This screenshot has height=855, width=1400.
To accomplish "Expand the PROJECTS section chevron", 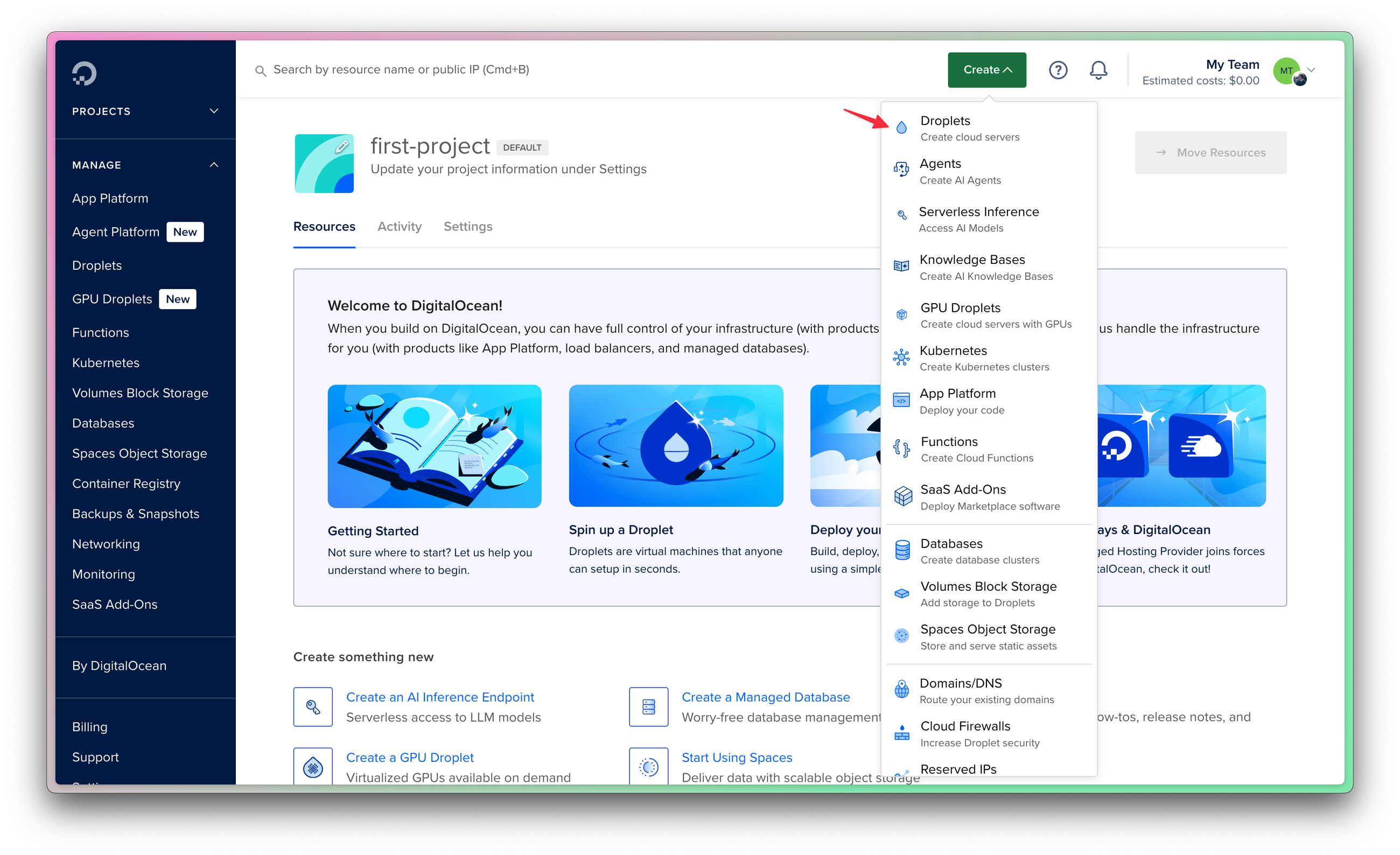I will (x=214, y=111).
